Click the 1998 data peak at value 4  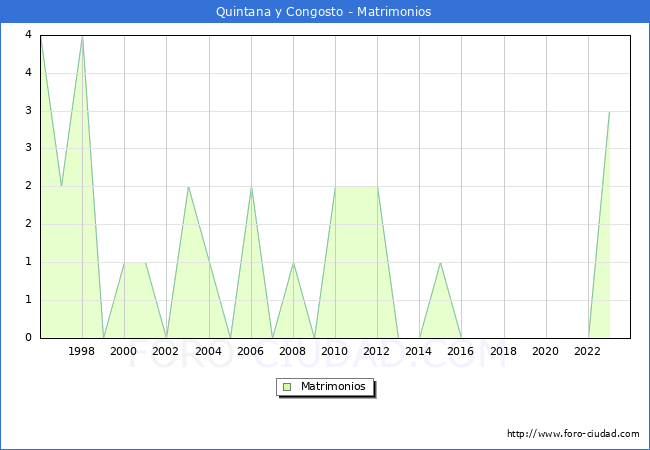tap(82, 37)
